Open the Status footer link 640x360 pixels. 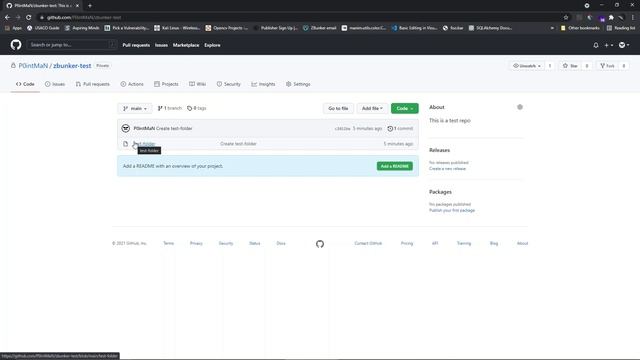[255, 243]
